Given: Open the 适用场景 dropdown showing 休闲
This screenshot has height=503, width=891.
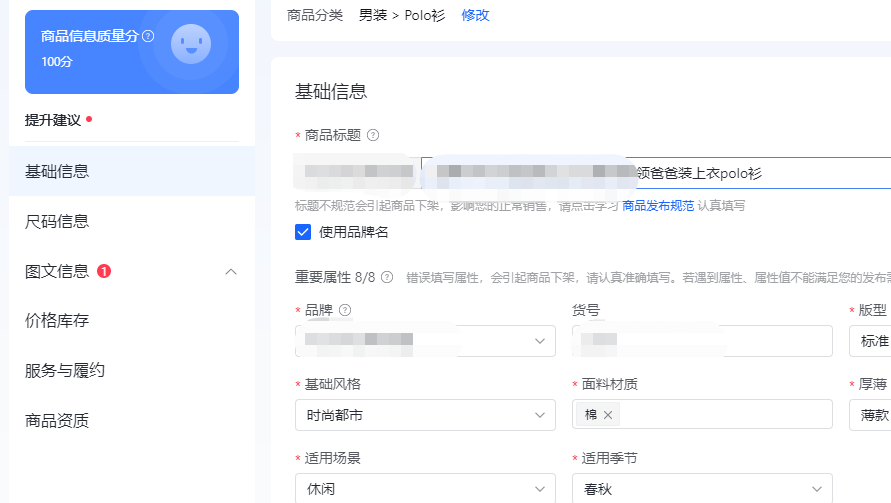Looking at the screenshot, I should coord(425,489).
